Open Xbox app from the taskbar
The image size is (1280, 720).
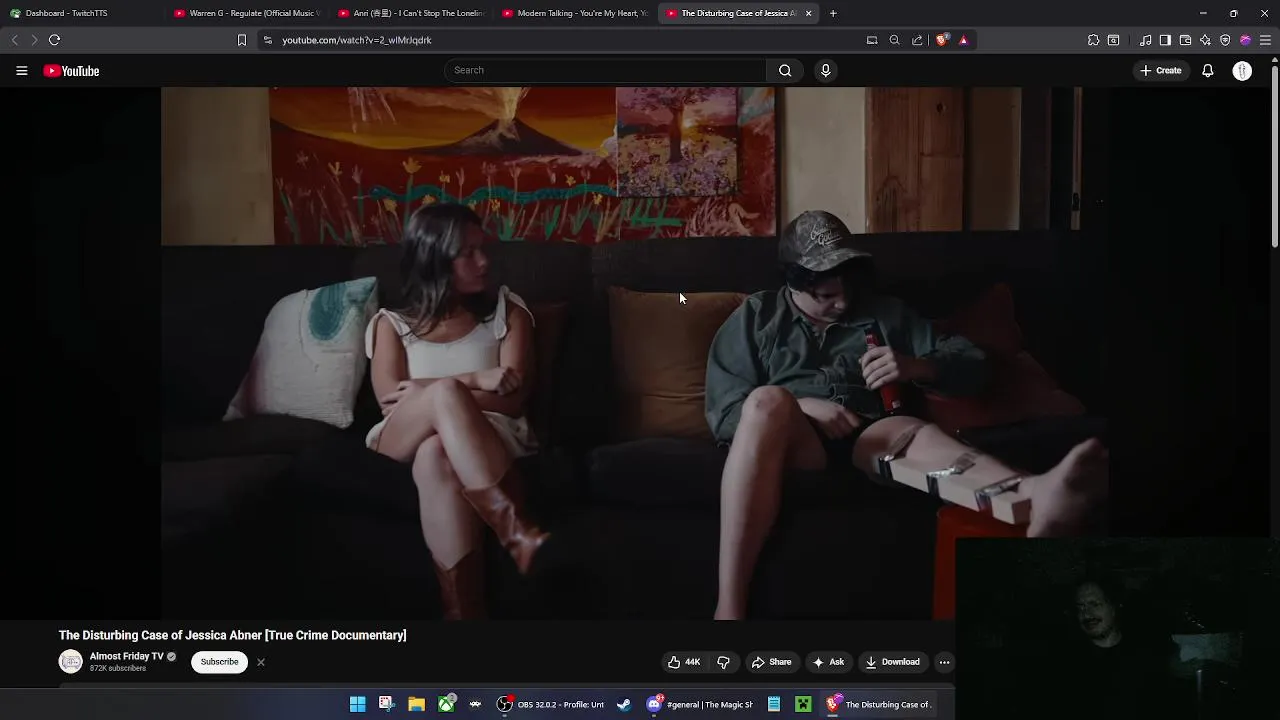click(446, 704)
